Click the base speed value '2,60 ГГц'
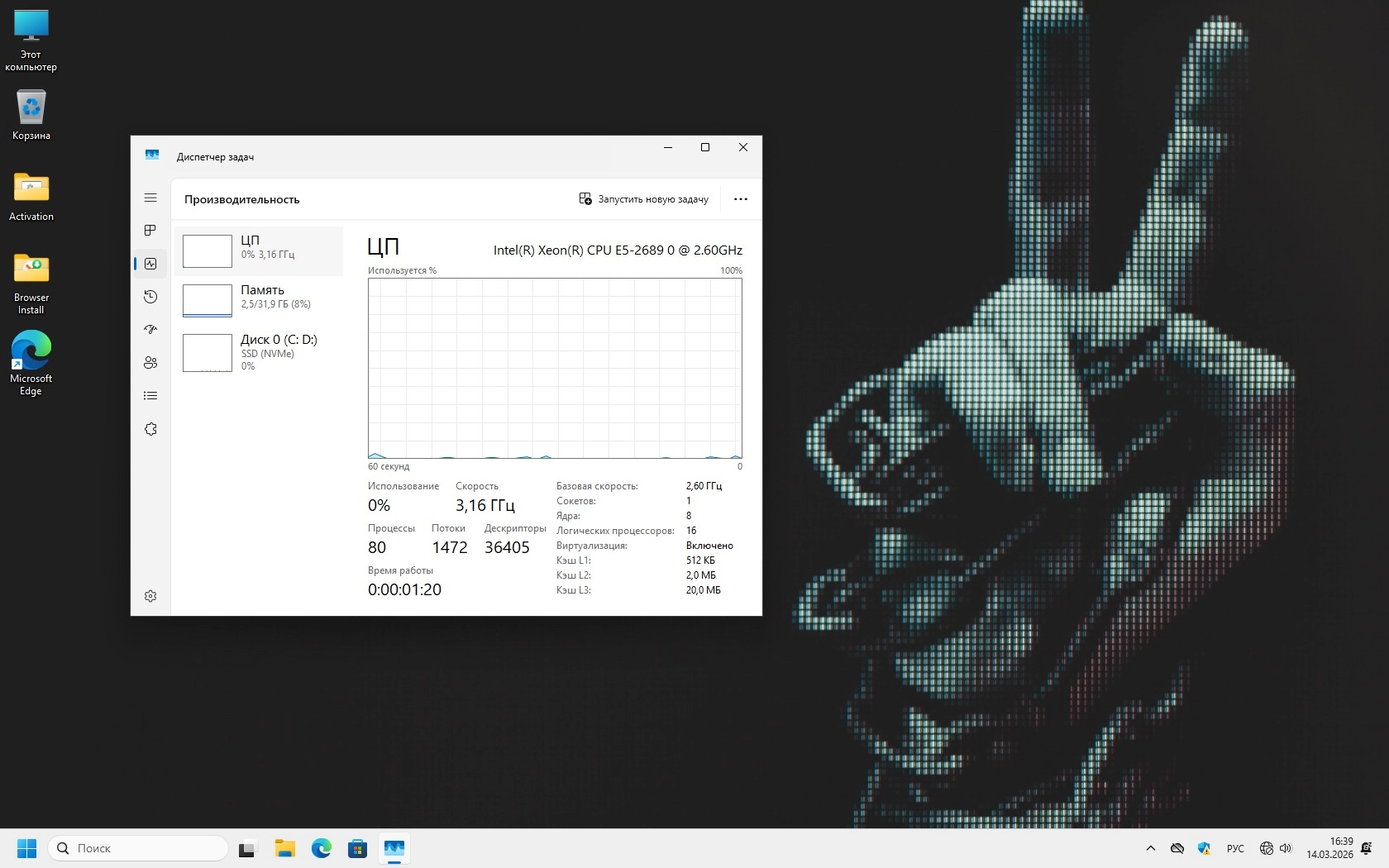Screen dimensions: 1389x868 pos(704,486)
